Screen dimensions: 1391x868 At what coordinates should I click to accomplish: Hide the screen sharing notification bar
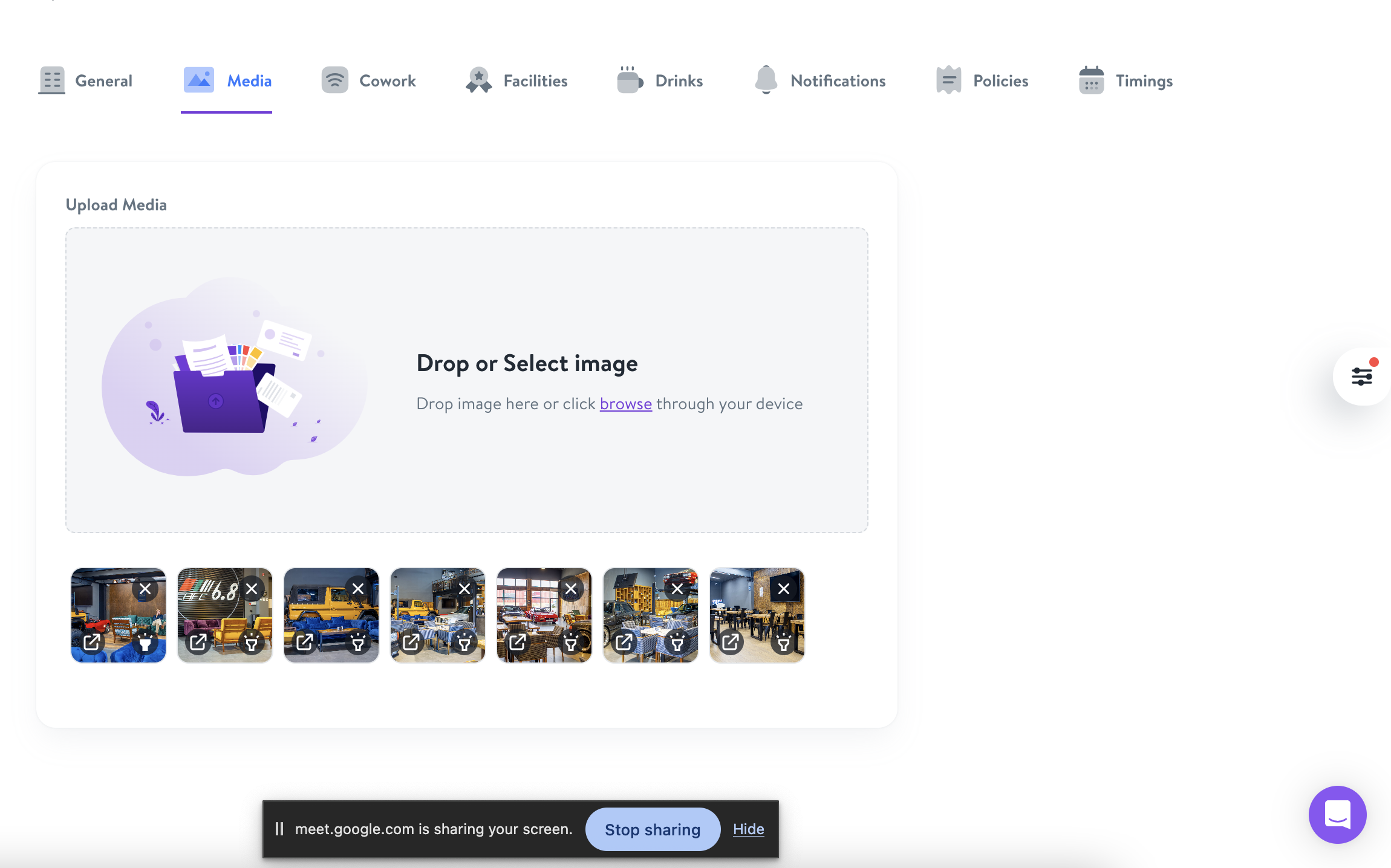coord(748,829)
